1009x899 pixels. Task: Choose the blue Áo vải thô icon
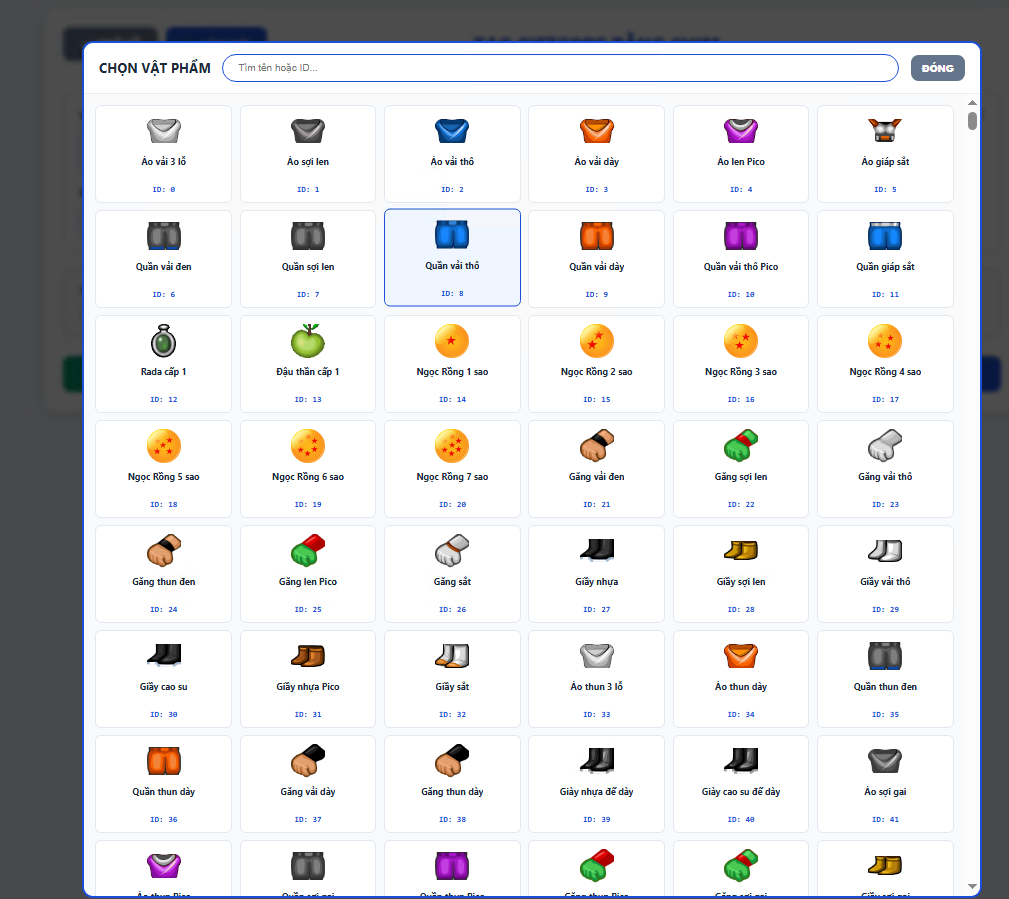(452, 131)
